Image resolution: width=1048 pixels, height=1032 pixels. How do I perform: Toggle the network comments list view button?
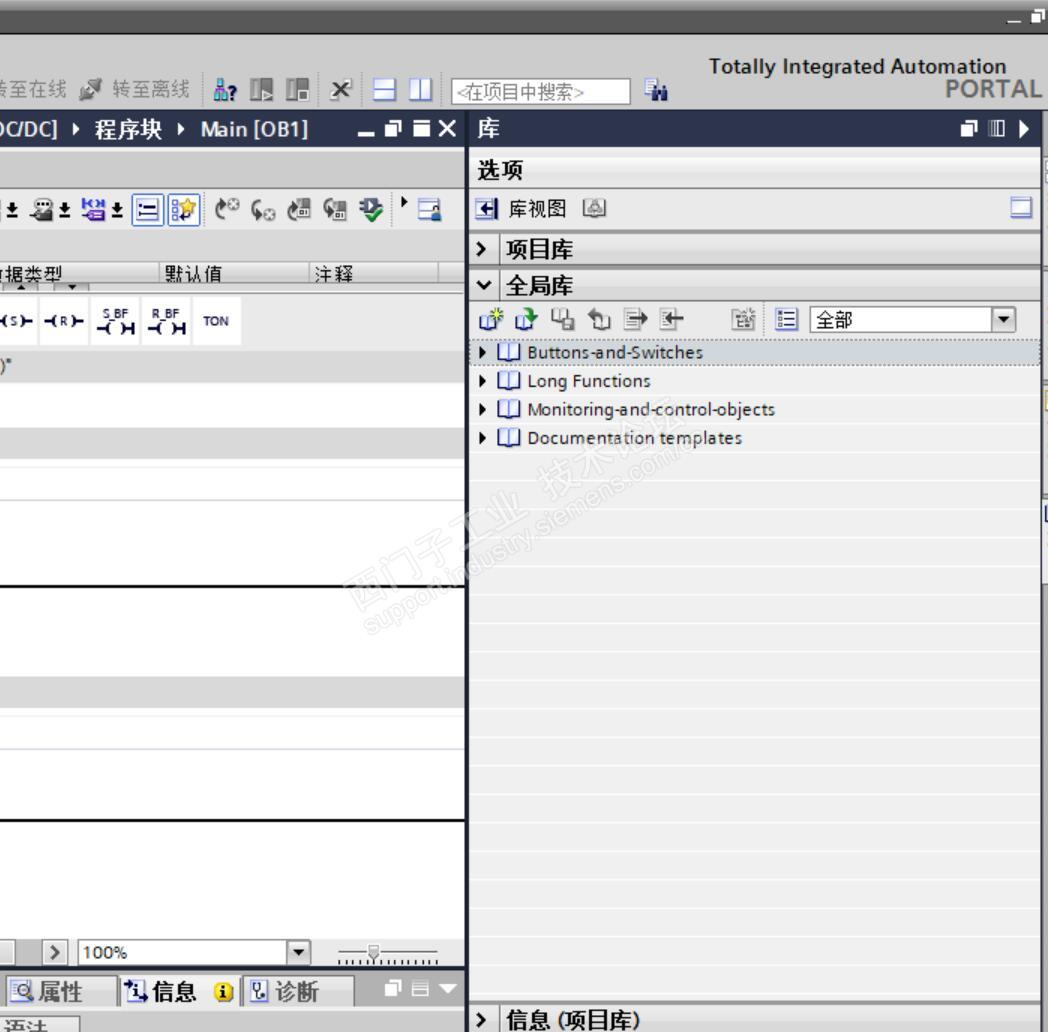coord(147,211)
